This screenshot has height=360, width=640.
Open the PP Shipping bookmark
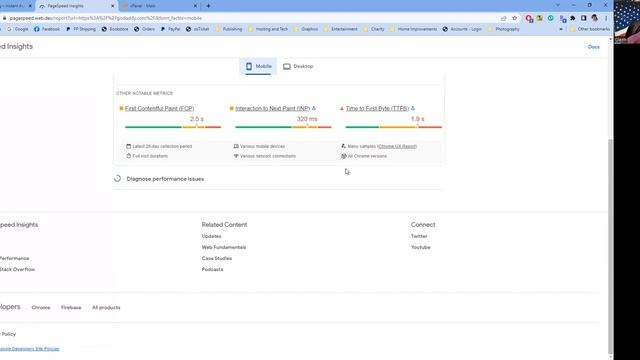pos(81,29)
